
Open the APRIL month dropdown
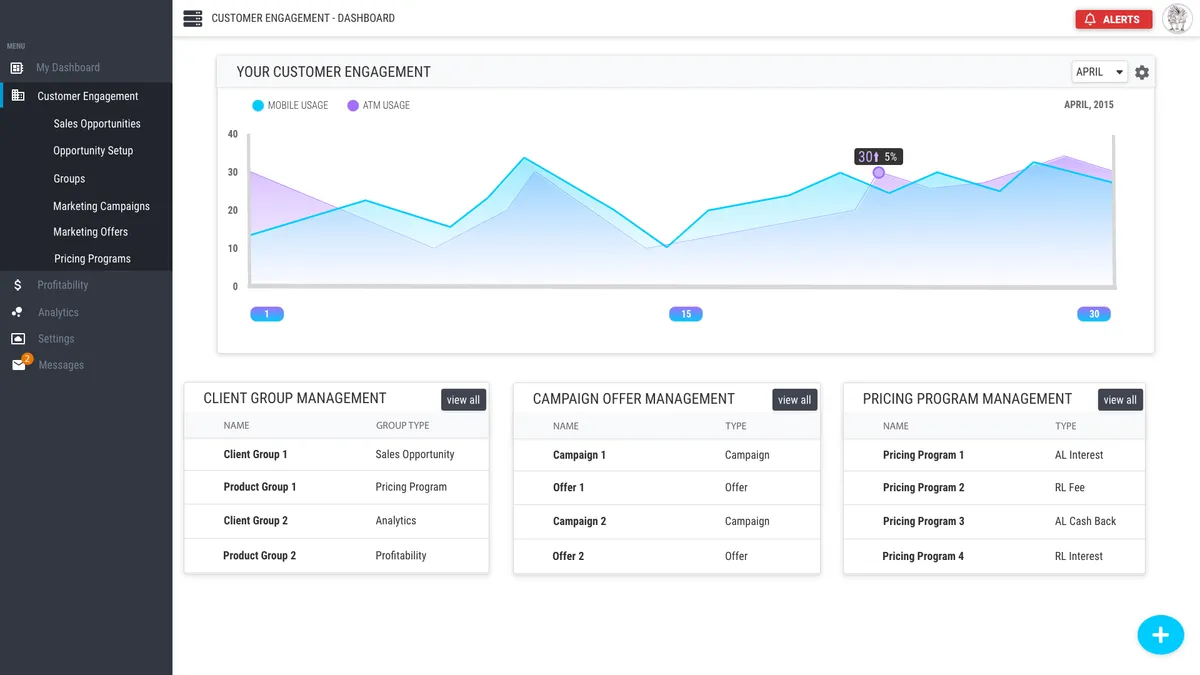(x=1098, y=71)
